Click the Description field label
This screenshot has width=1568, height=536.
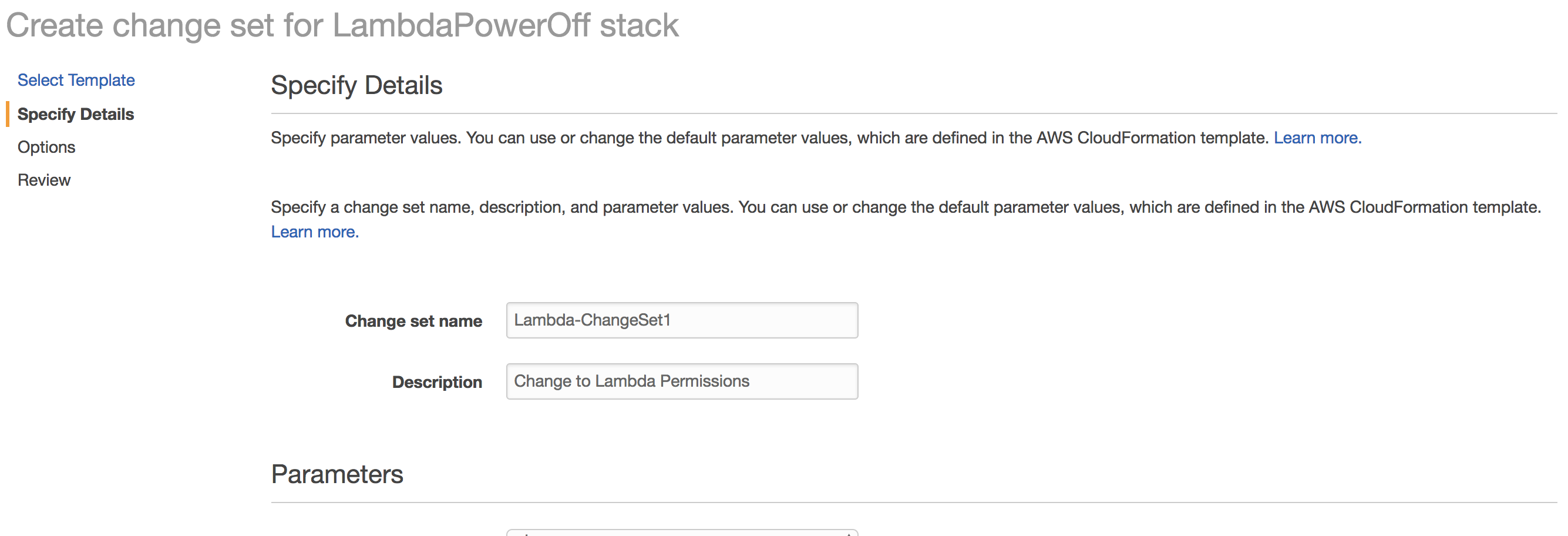coord(436,382)
